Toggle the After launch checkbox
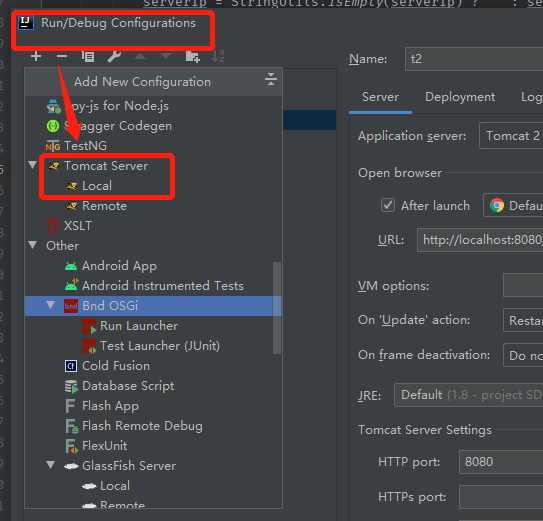Viewport: 543px width, 521px height. (388, 205)
